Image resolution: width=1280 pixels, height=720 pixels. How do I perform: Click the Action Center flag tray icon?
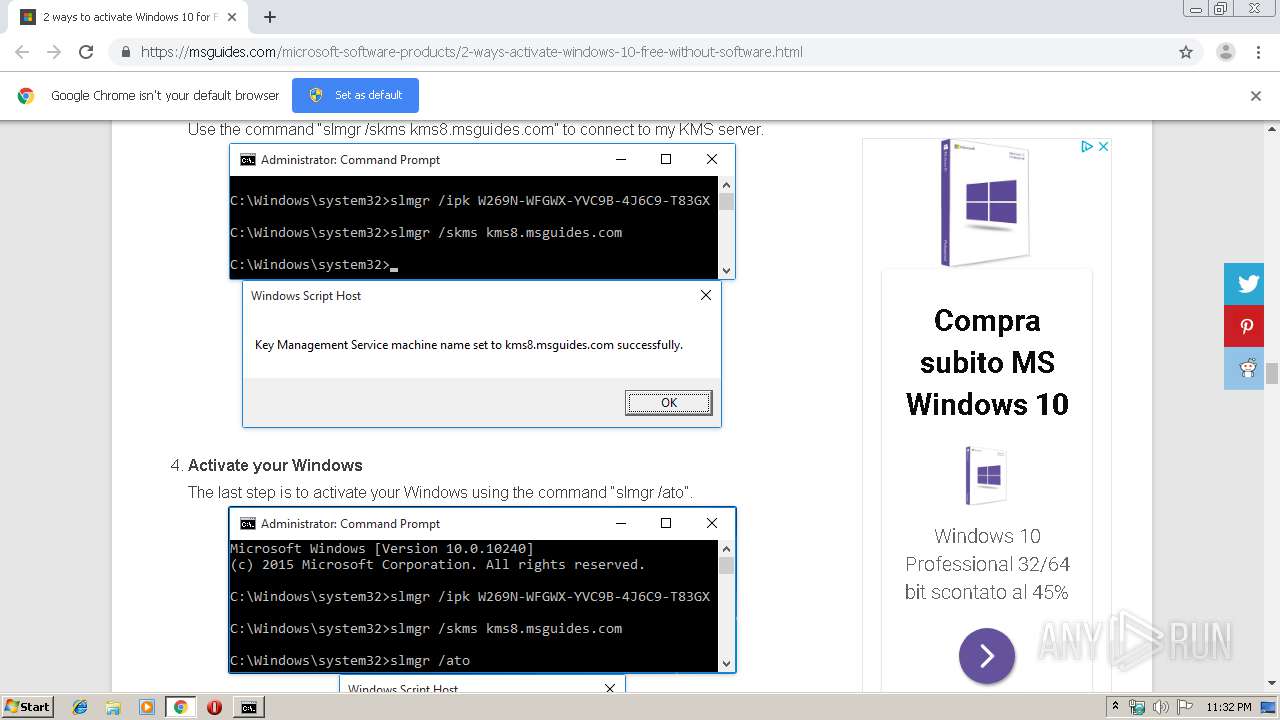[x=1184, y=707]
